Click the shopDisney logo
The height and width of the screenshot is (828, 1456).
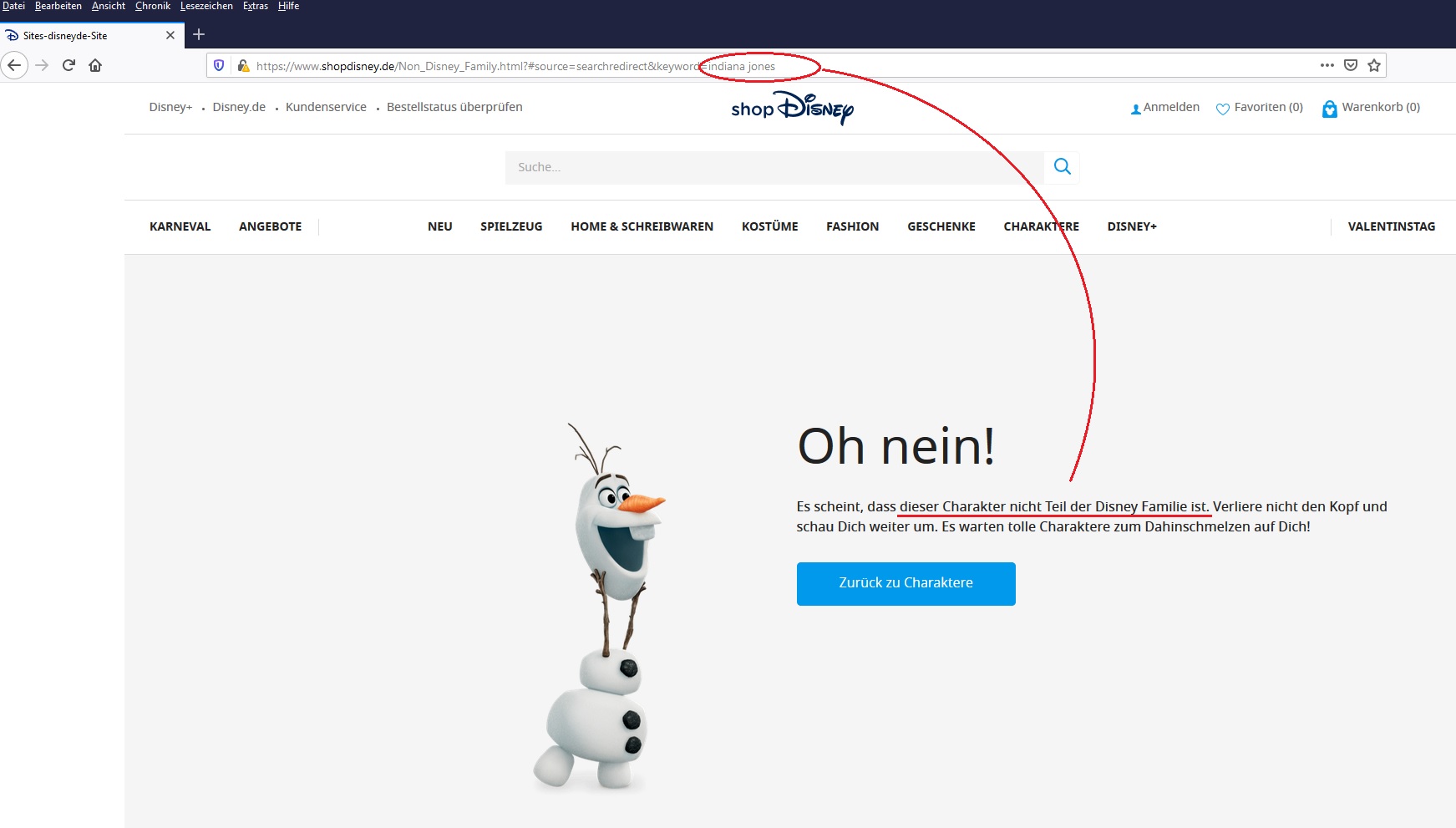(x=792, y=109)
